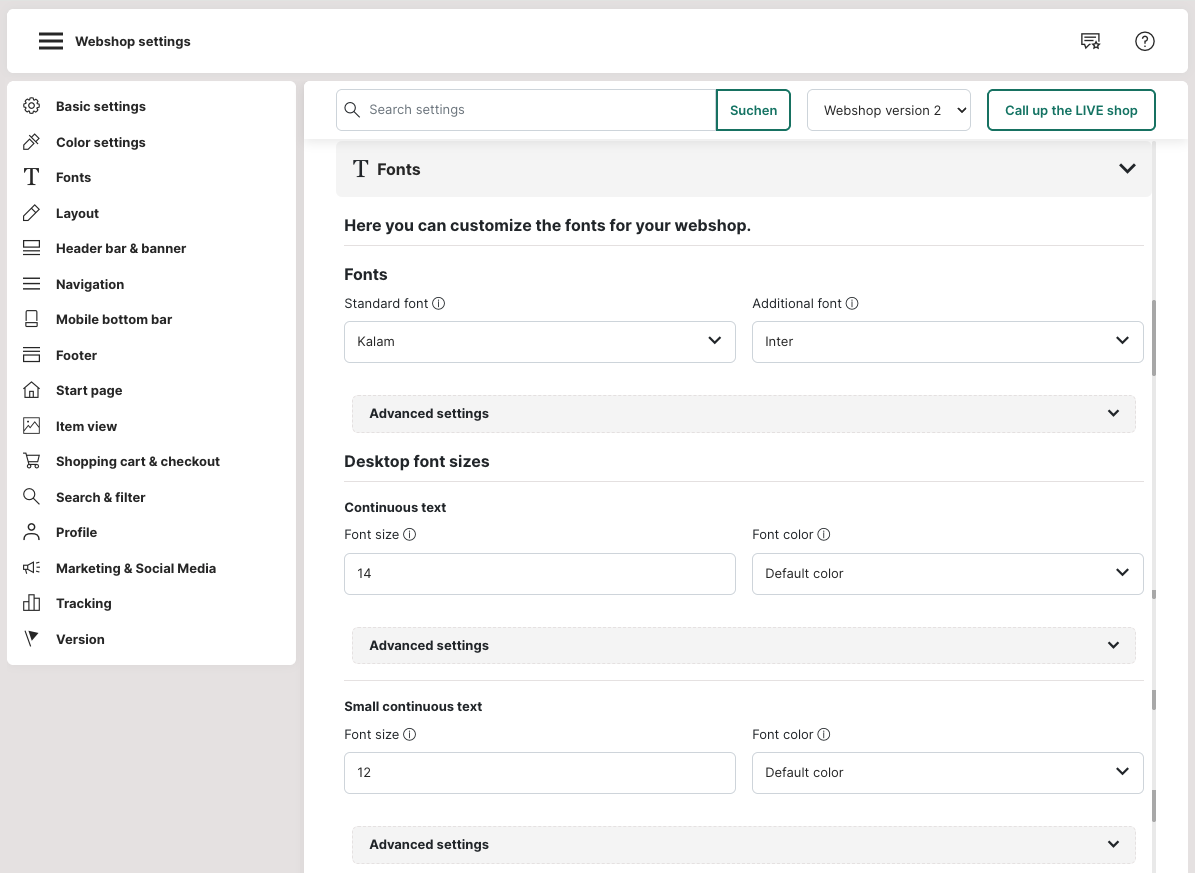Open the Webshop version 2 dropdown
Viewport: 1195px width, 873px height.
889,110
